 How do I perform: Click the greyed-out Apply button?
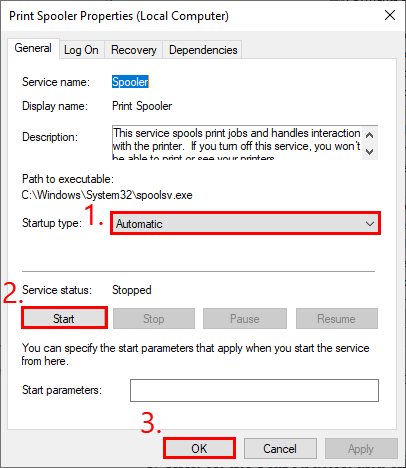pyautogui.click(x=361, y=448)
